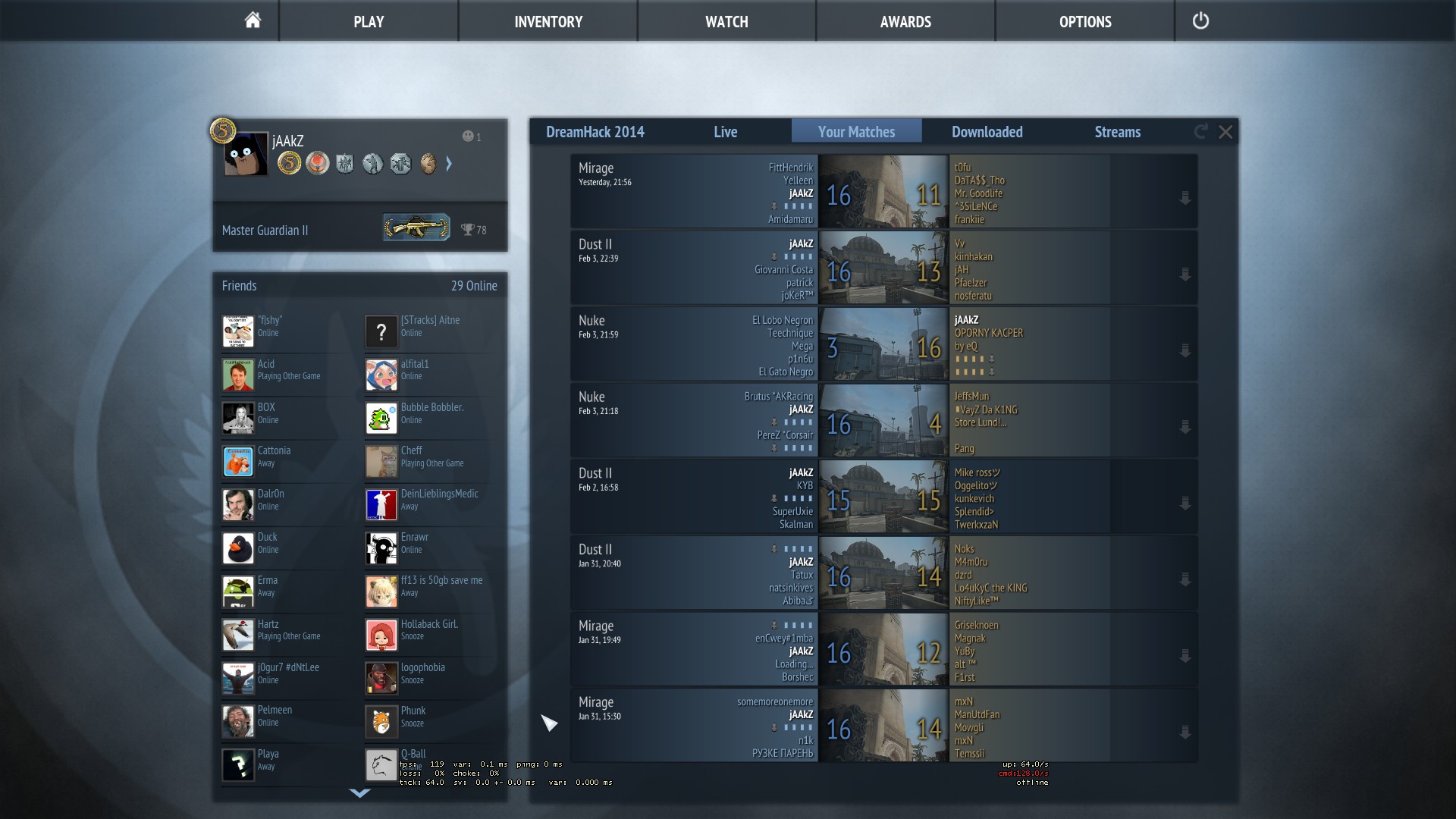
Task: Switch to the Downloaded tab
Action: tap(987, 132)
